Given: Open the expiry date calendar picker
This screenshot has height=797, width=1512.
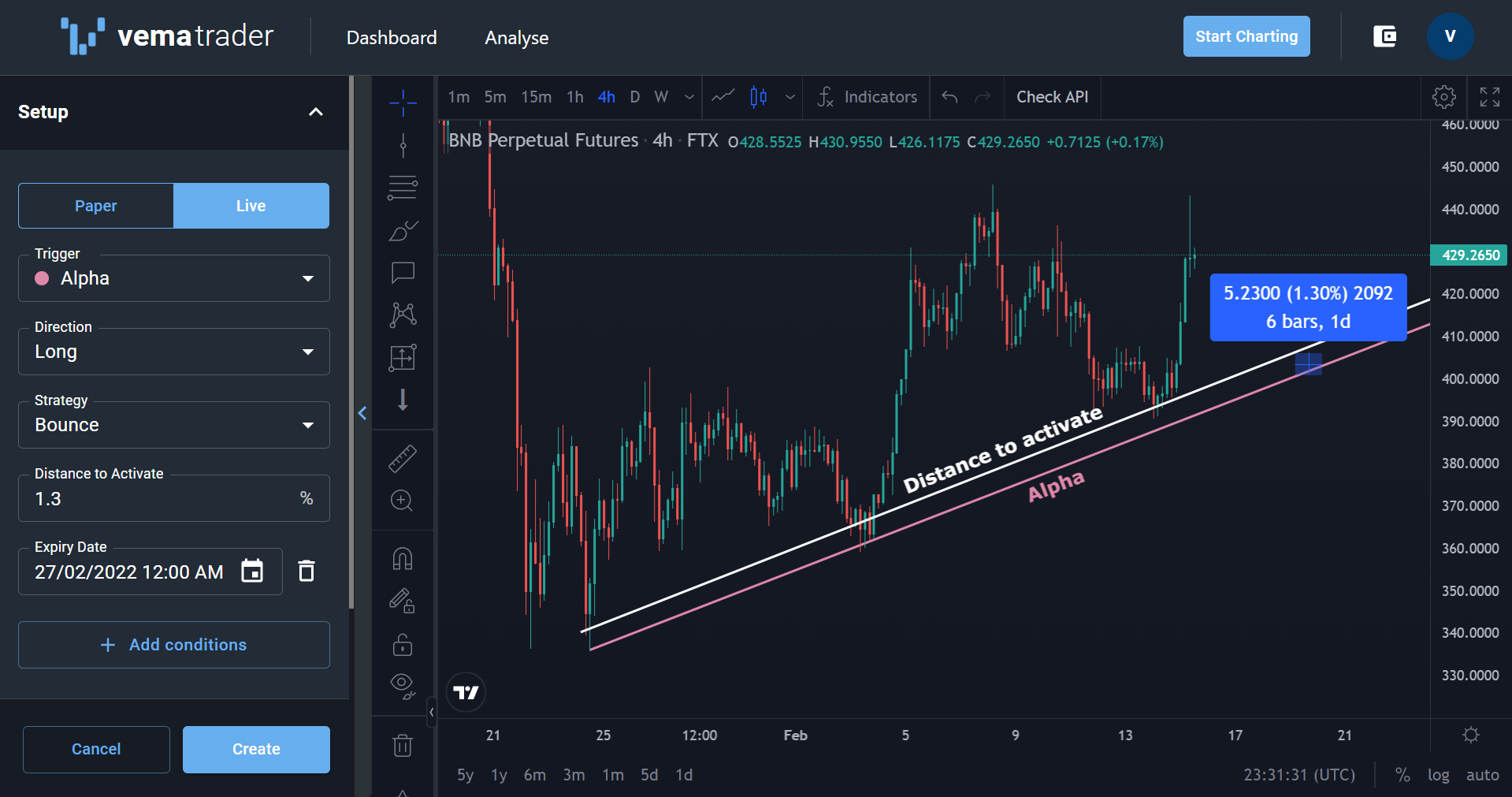Looking at the screenshot, I should click(252, 571).
